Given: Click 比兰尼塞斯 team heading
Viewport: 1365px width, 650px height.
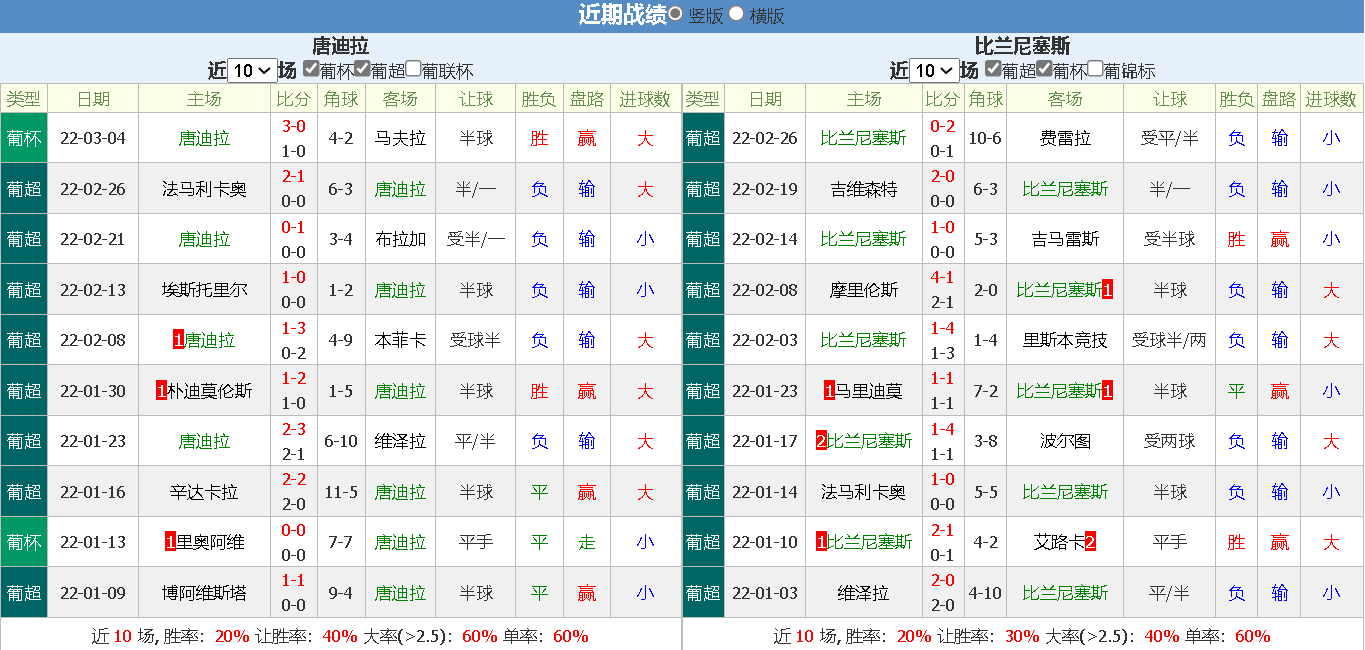Looking at the screenshot, I should pyautogui.click(x=1022, y=46).
